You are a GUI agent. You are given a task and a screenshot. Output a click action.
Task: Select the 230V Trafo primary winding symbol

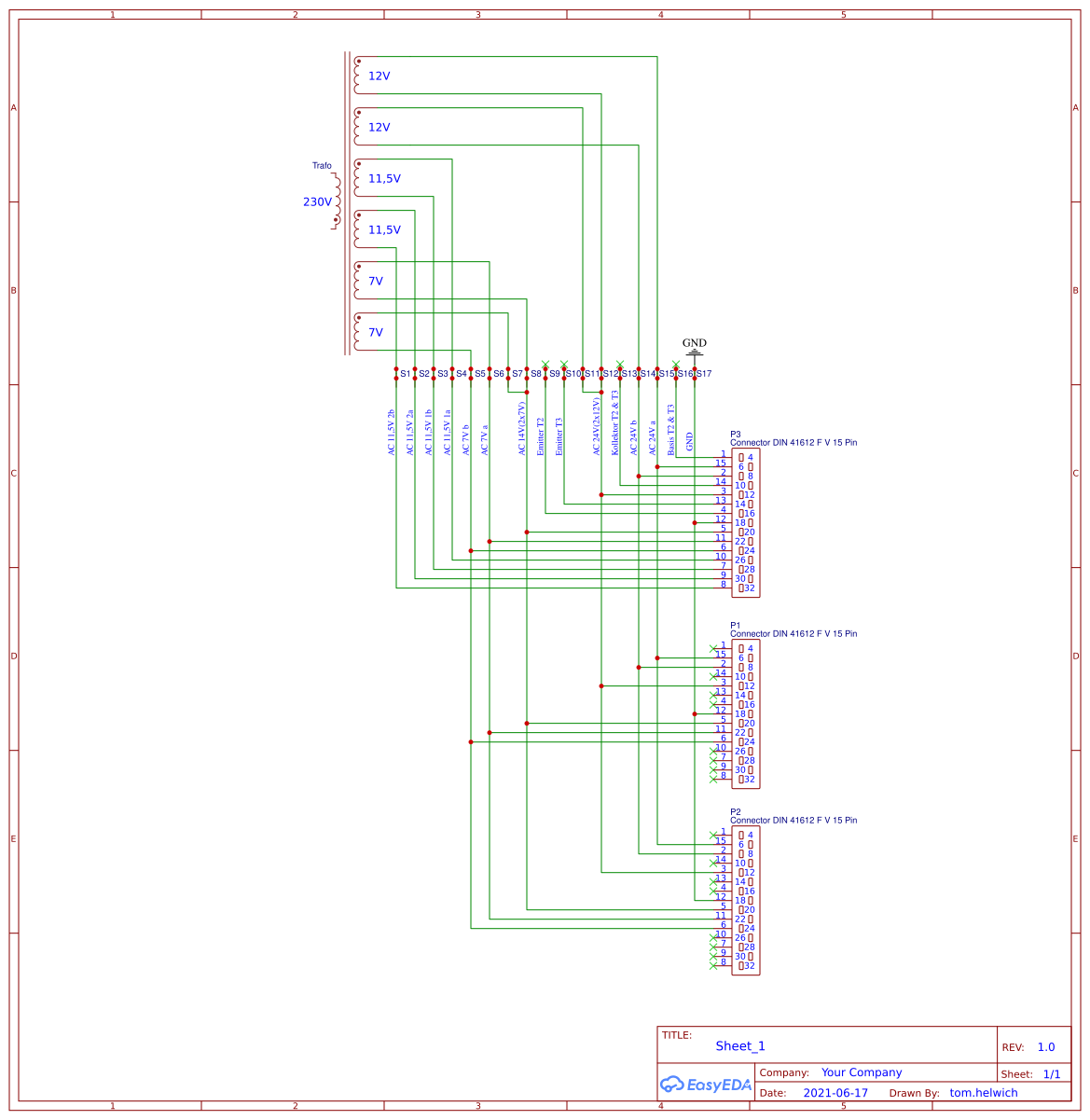(338, 201)
